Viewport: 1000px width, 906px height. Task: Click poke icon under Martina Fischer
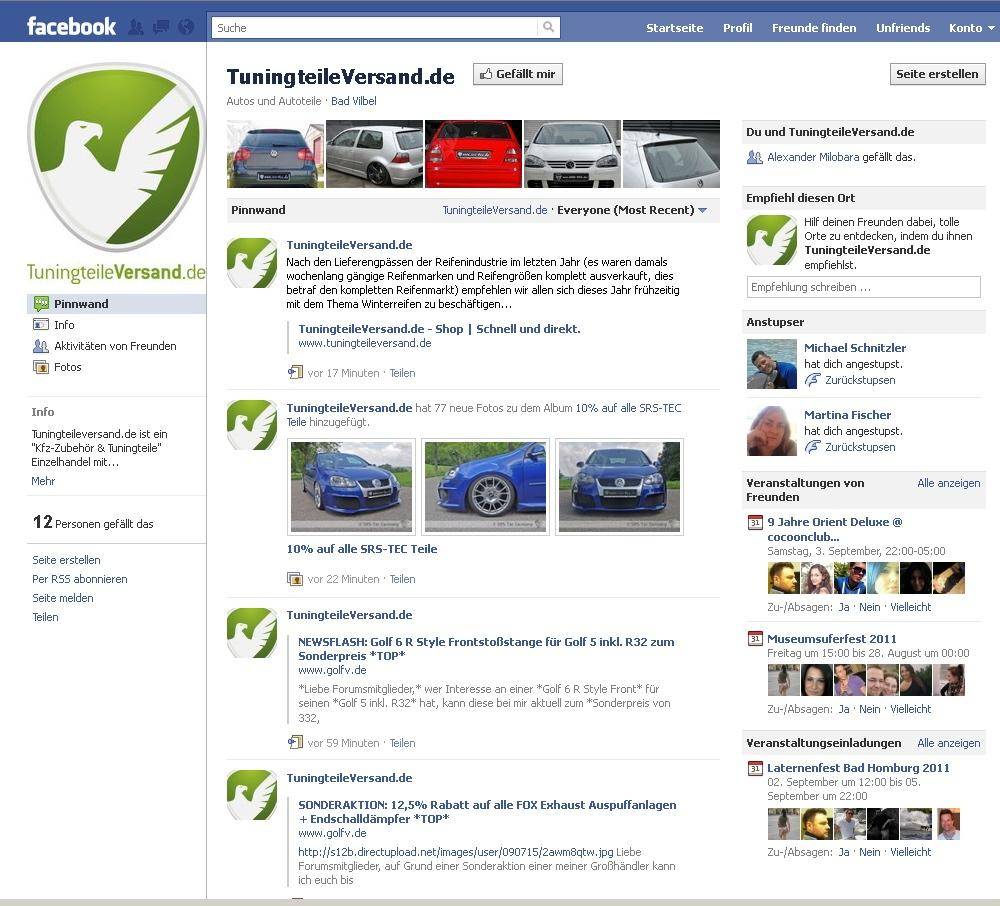tap(812, 447)
